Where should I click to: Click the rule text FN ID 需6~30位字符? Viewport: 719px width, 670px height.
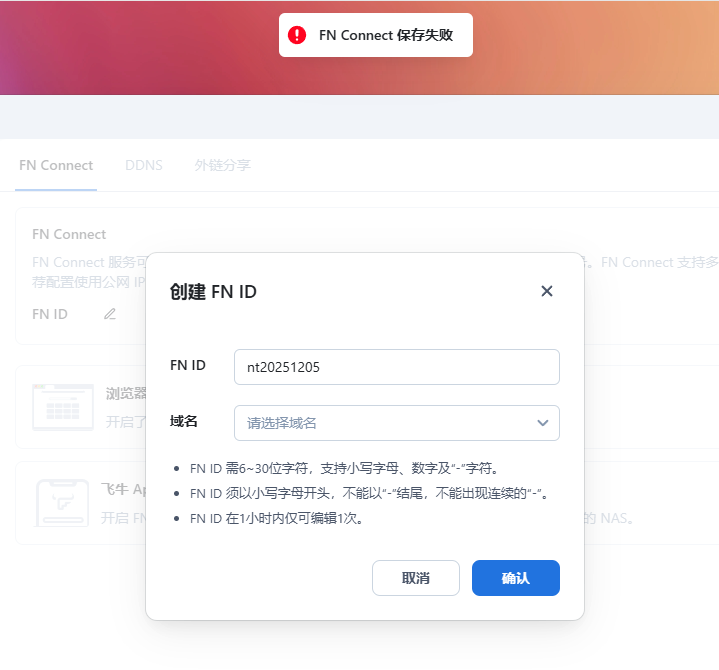(344, 469)
